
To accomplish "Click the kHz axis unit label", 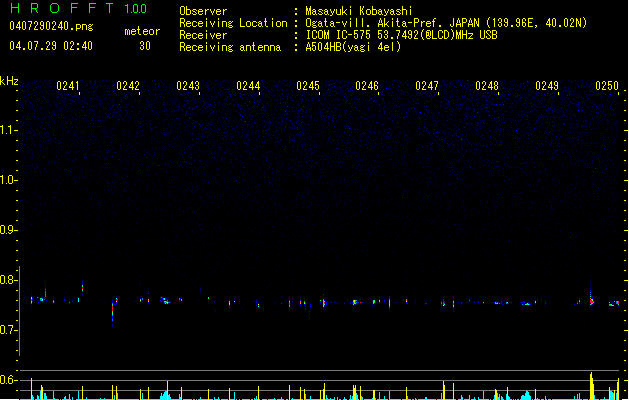I will coord(9,81).
